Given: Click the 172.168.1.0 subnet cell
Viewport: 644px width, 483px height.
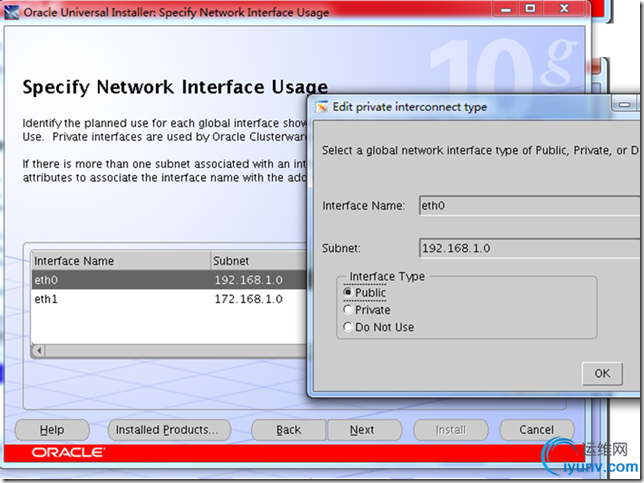Looking at the screenshot, I should point(248,299).
